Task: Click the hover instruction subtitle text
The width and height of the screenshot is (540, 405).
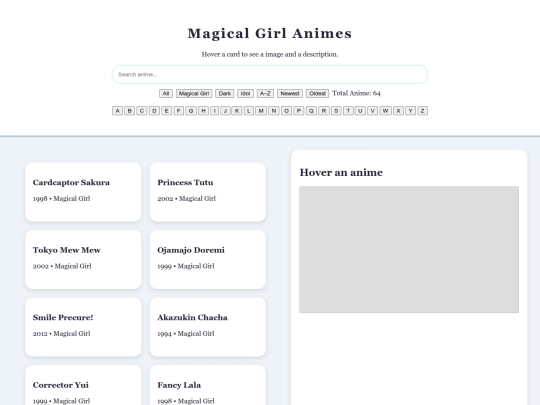Action: (270, 54)
